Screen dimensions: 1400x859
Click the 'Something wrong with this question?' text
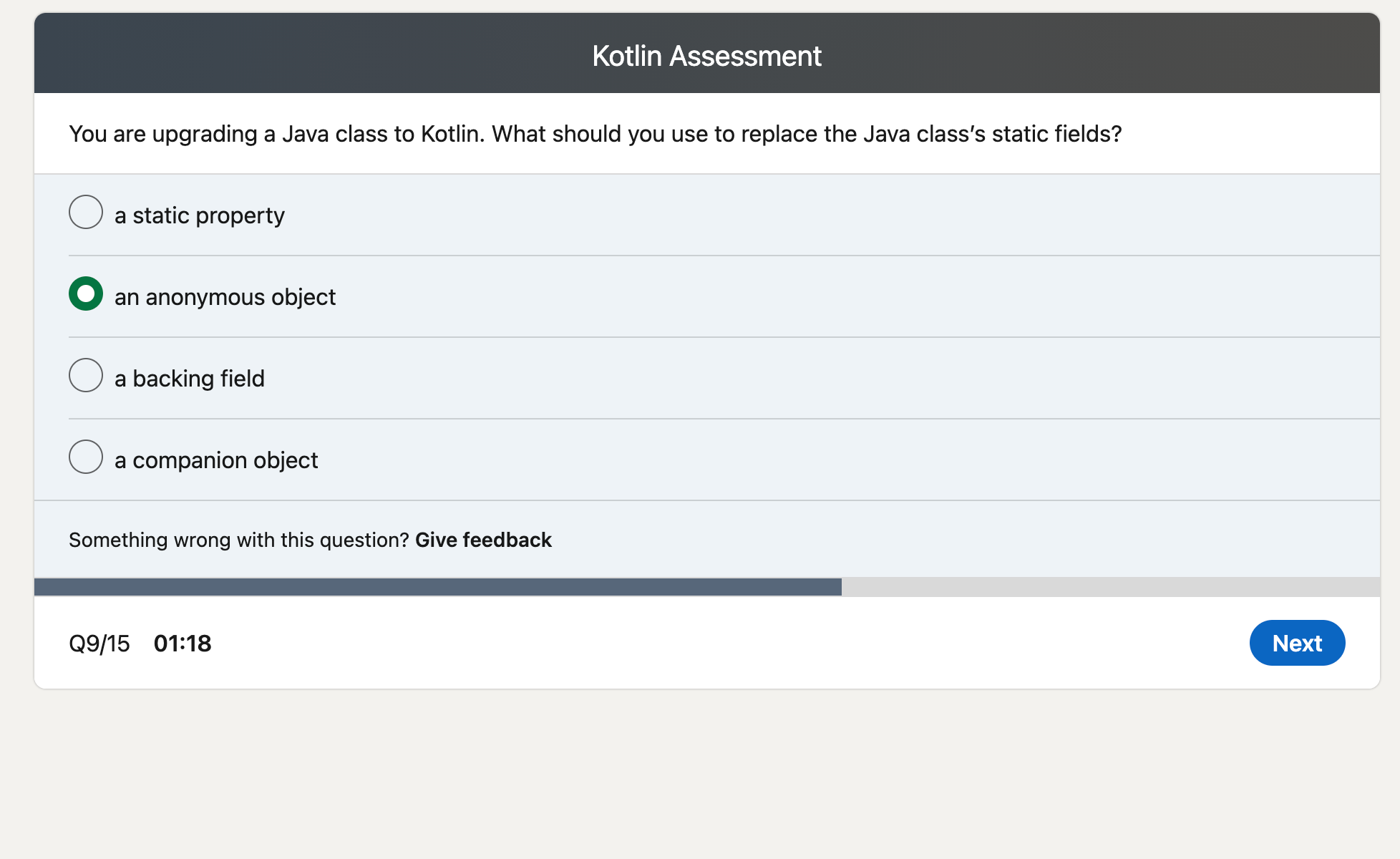pos(239,540)
